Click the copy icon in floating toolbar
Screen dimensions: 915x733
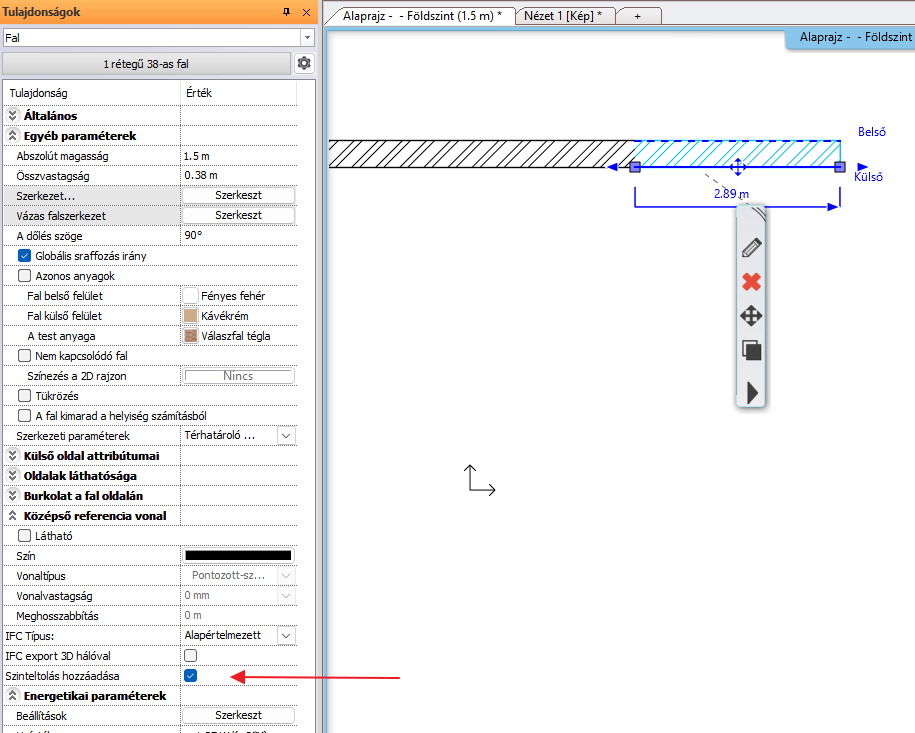coord(752,350)
